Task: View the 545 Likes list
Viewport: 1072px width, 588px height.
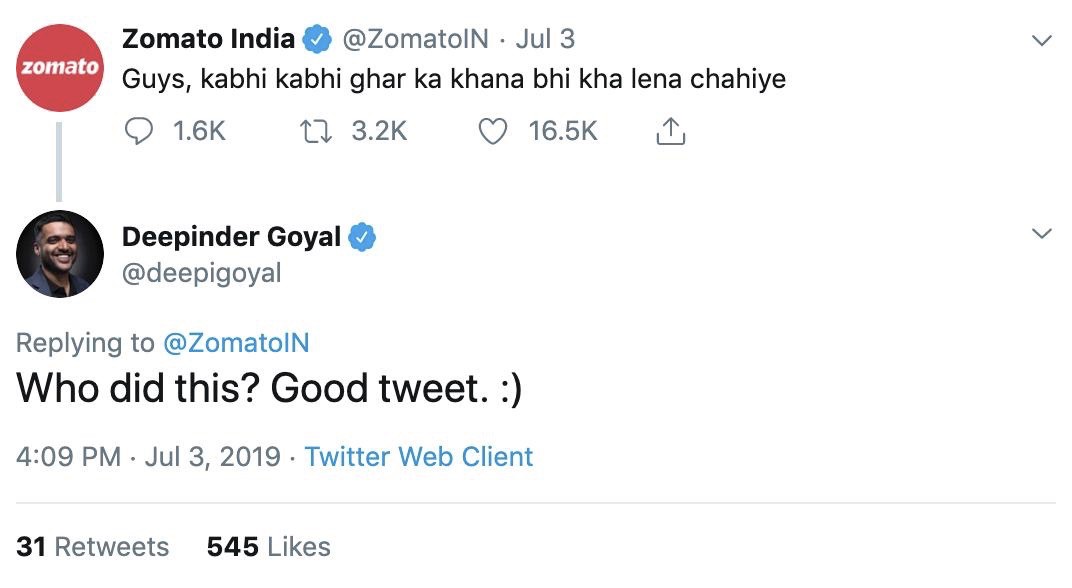Action: (x=268, y=547)
